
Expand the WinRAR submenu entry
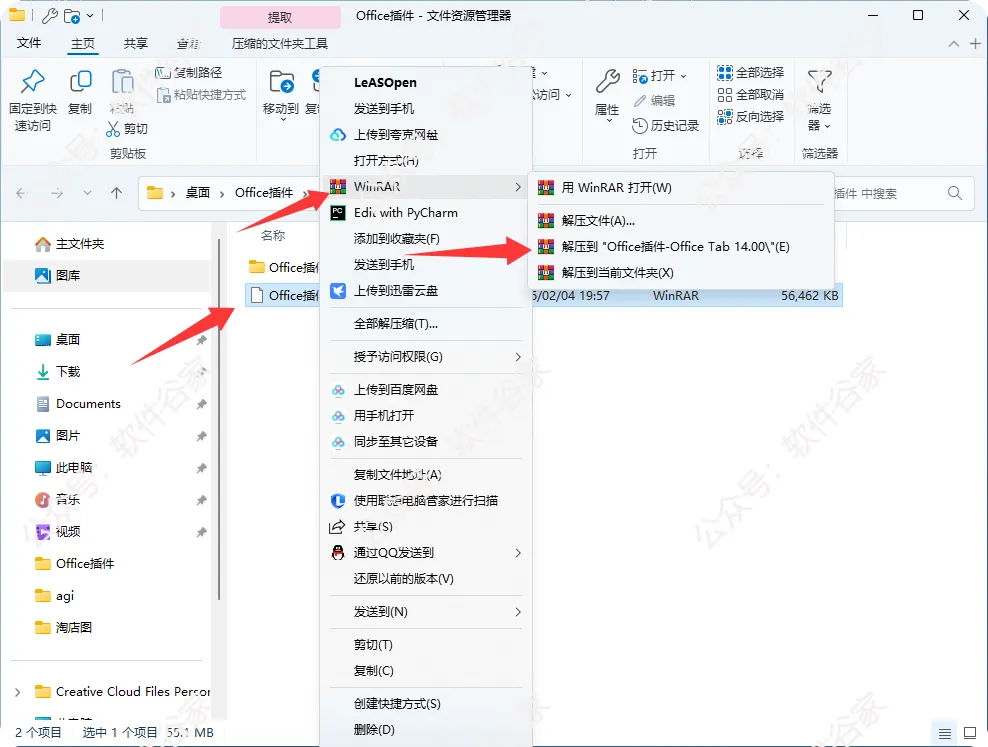(x=426, y=187)
